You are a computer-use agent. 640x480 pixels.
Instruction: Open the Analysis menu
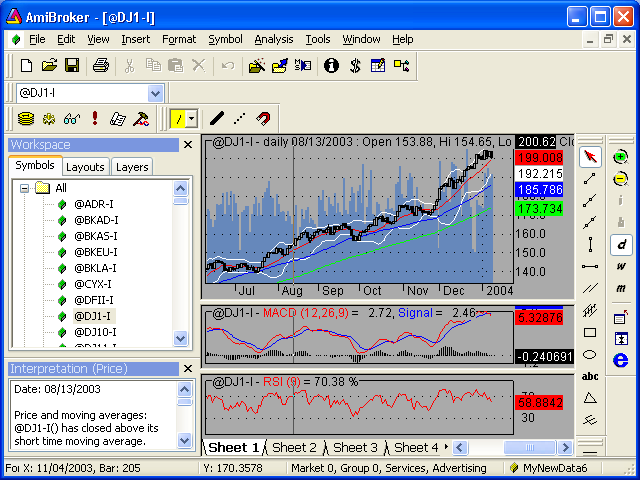click(x=273, y=39)
